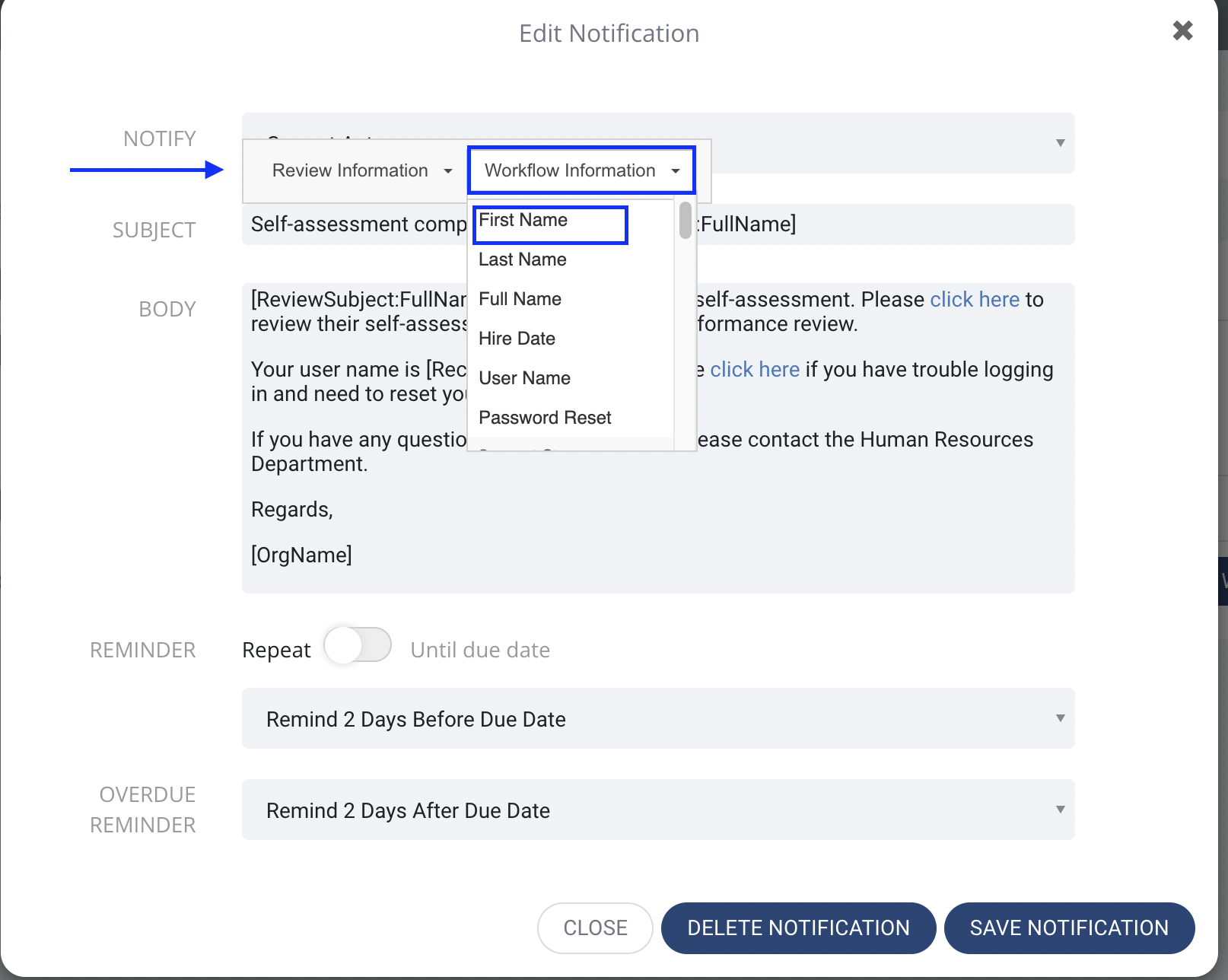Close the Edit Notification dialog with X
The height and width of the screenshot is (980, 1228).
pos(1182,30)
